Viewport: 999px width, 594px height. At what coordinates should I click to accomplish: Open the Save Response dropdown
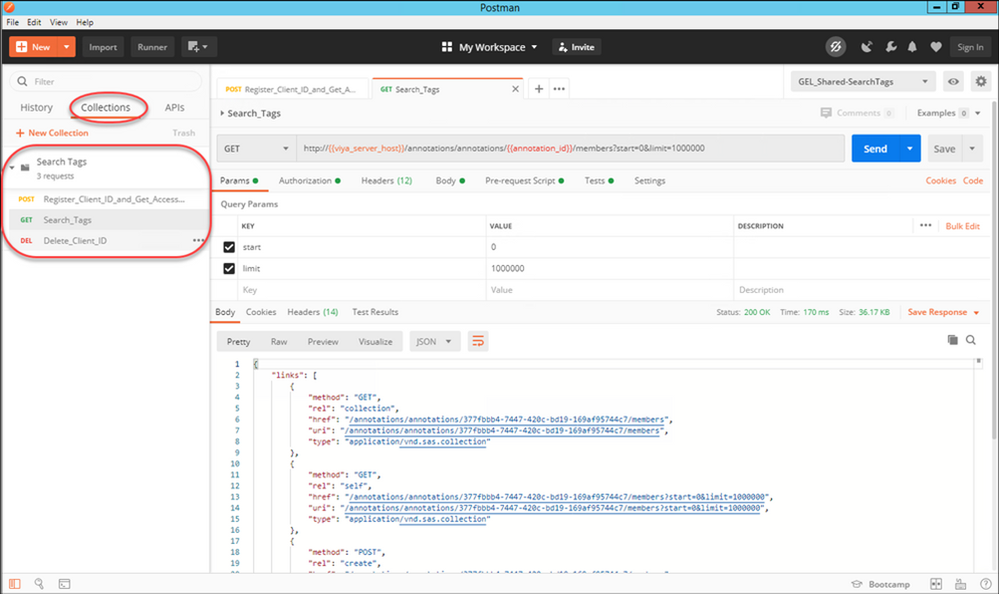click(944, 312)
